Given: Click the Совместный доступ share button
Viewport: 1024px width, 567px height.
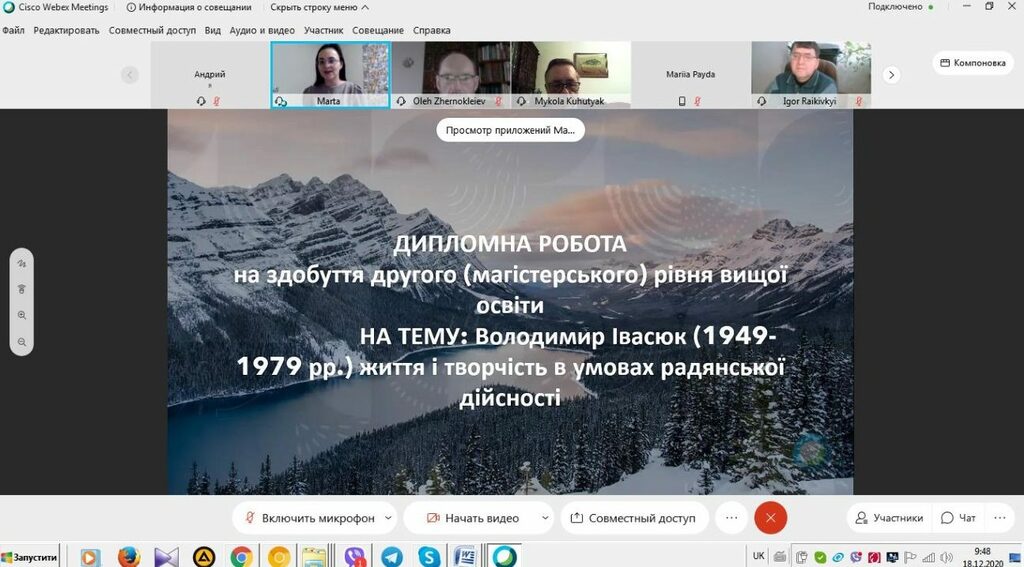Looking at the screenshot, I should point(633,518).
